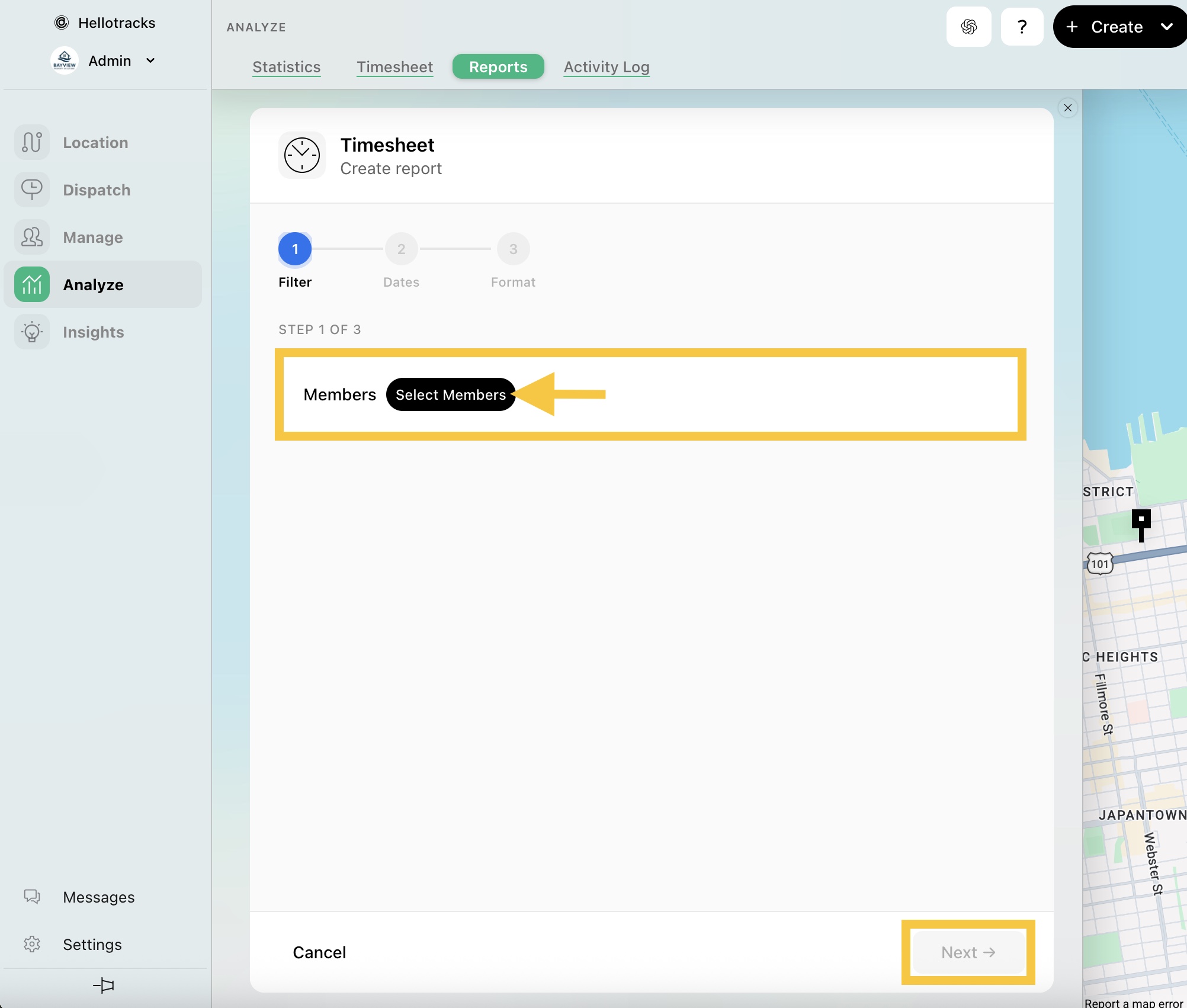This screenshot has height=1008, width=1187.
Task: Click the sidebar pin icon
Action: coord(104,985)
